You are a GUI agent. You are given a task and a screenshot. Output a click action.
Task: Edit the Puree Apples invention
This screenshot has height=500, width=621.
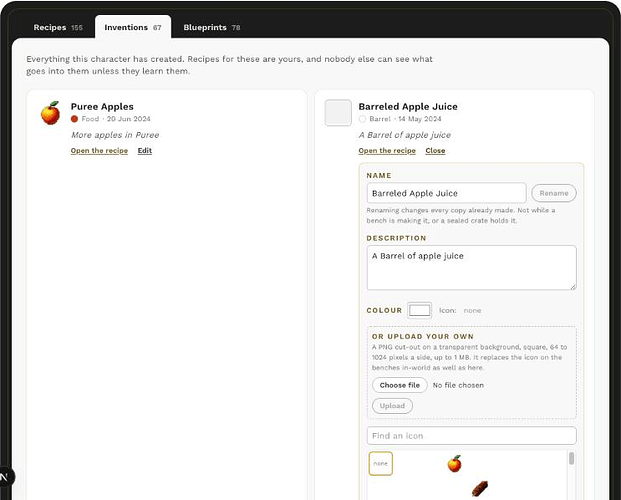coord(145,151)
